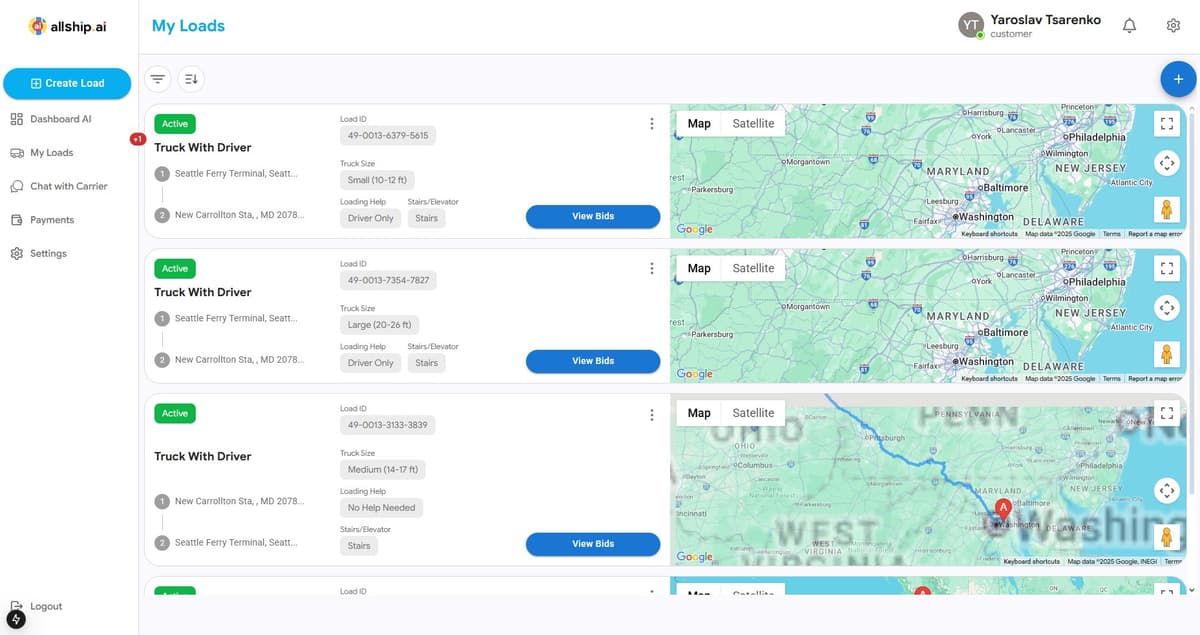
Task: Click View Bids on the first load
Action: (x=592, y=216)
